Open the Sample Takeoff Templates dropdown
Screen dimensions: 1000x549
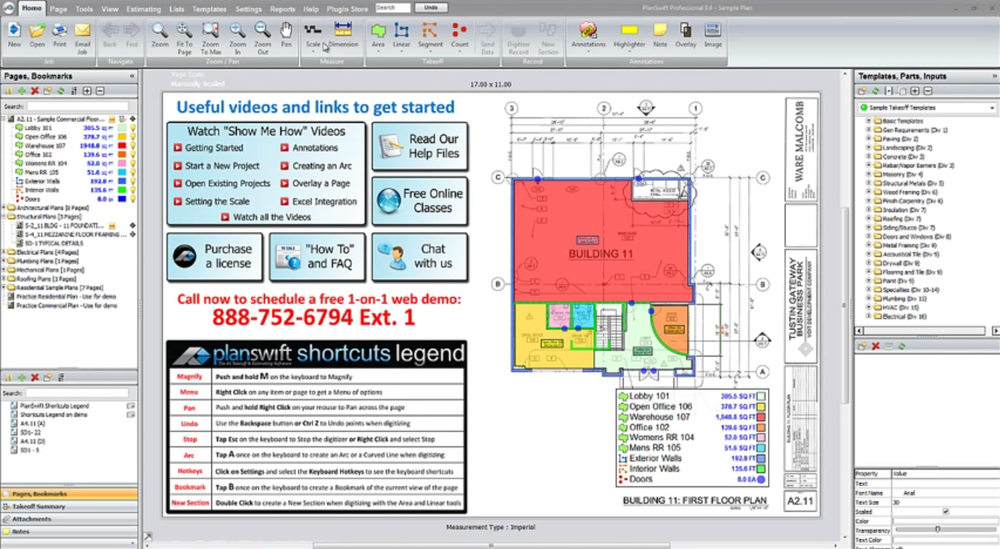pos(992,107)
